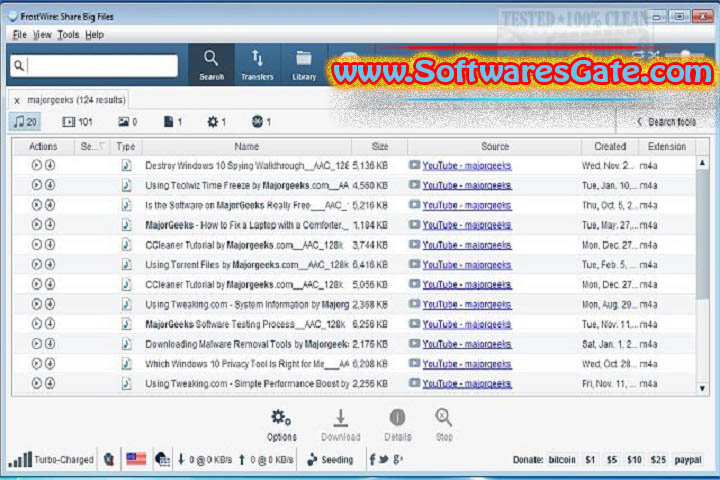The image size is (720, 480).
Task: Play preview of Which Windows 10 Privacy Tool
Action: [x=37, y=363]
